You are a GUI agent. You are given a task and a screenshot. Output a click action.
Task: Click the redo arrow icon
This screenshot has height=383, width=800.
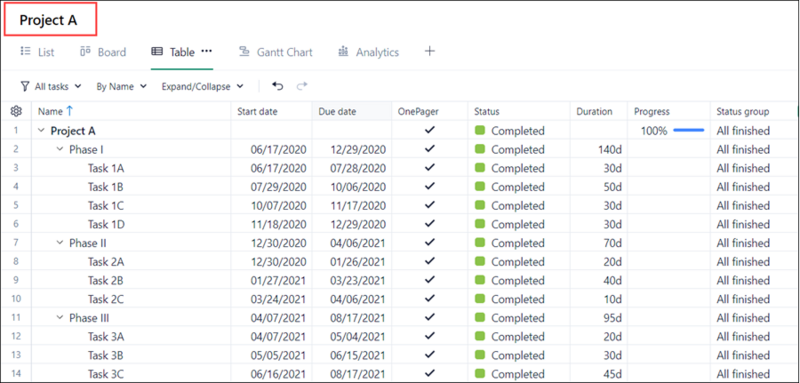[x=302, y=86]
